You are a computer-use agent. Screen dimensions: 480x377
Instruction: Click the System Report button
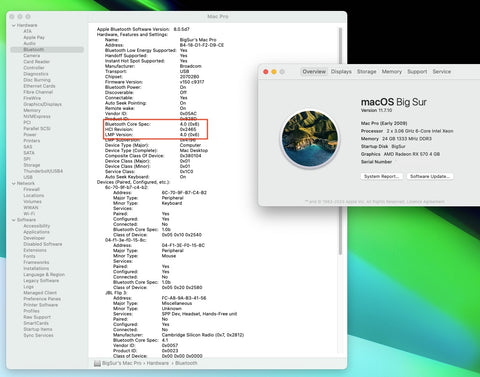pos(382,176)
